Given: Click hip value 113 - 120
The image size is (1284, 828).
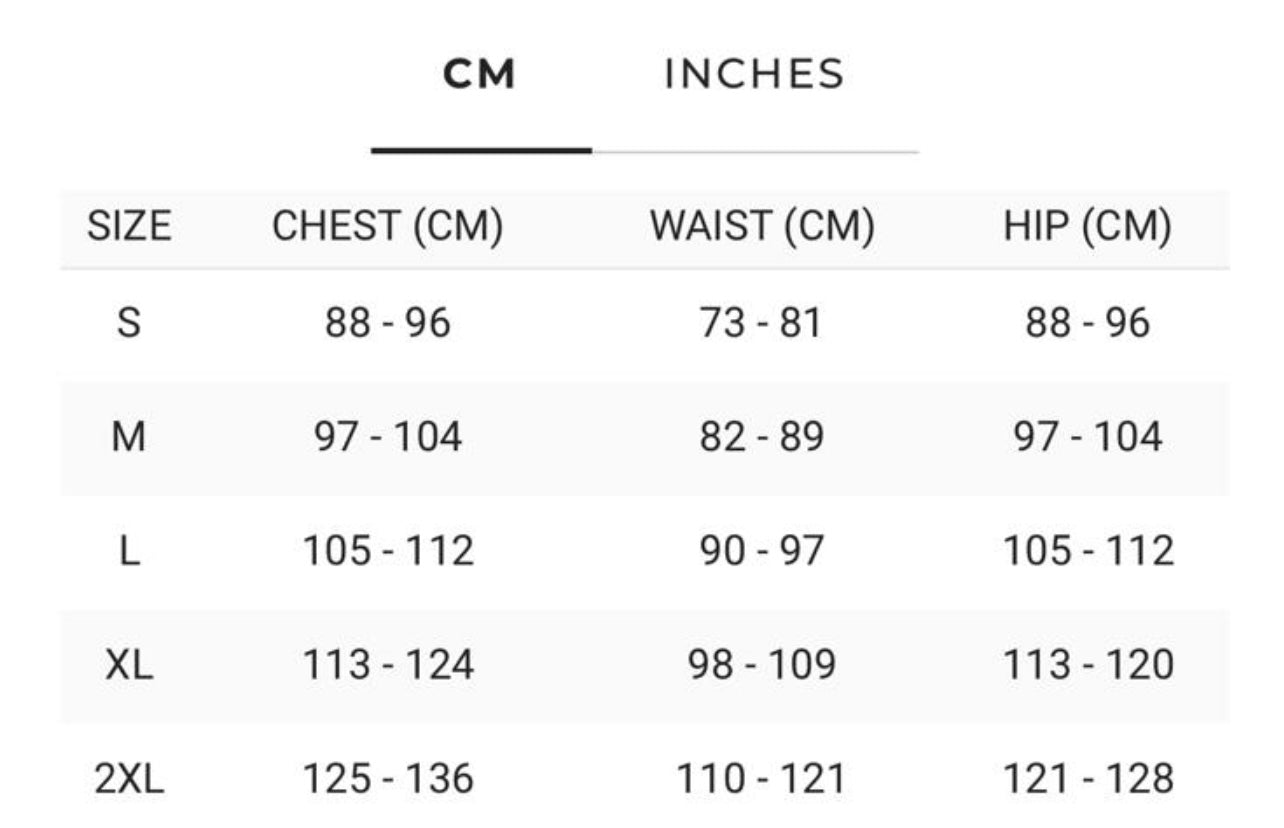Looking at the screenshot, I should [1088, 665].
